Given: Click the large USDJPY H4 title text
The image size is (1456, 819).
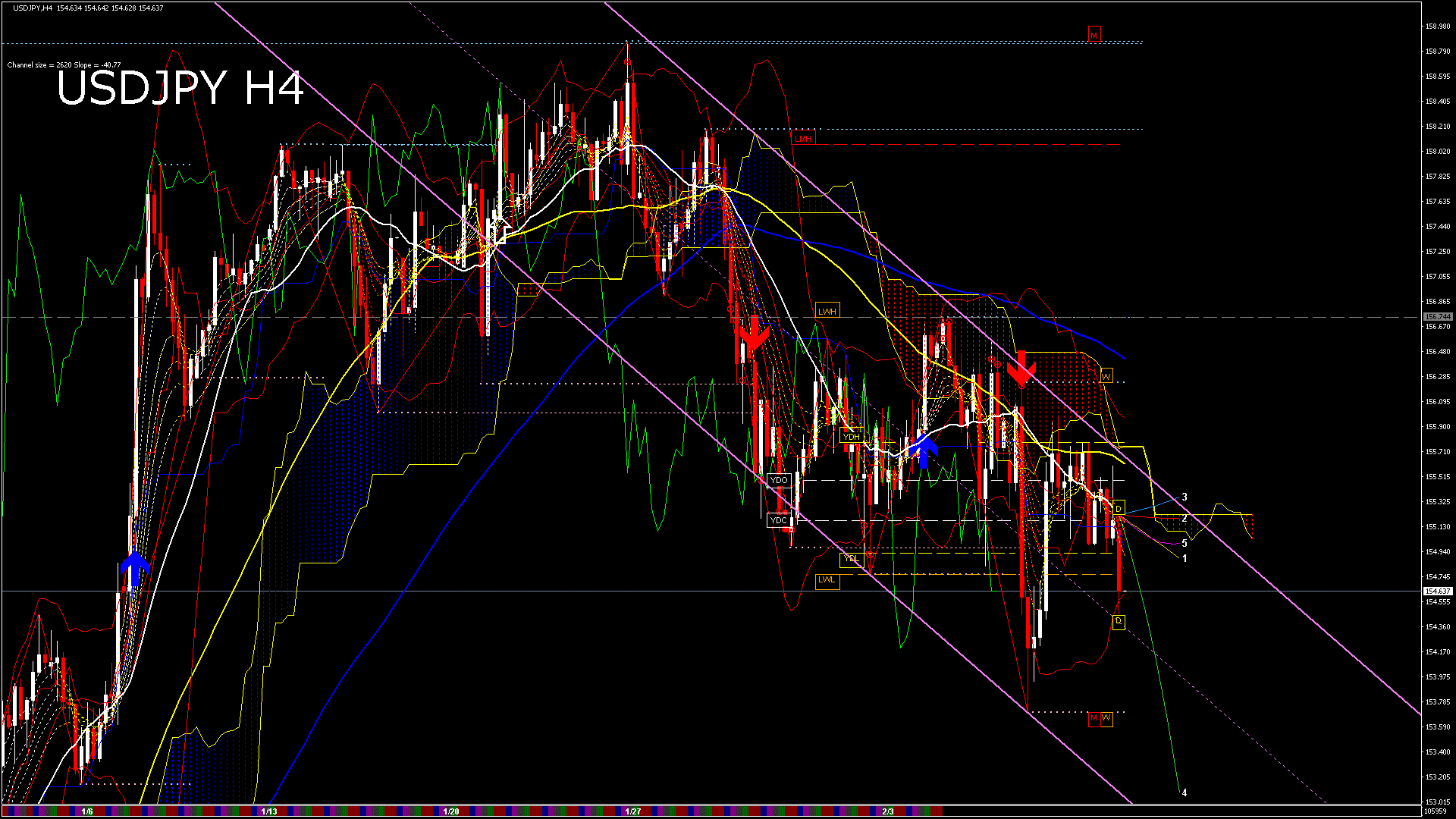Looking at the screenshot, I should pyautogui.click(x=180, y=88).
